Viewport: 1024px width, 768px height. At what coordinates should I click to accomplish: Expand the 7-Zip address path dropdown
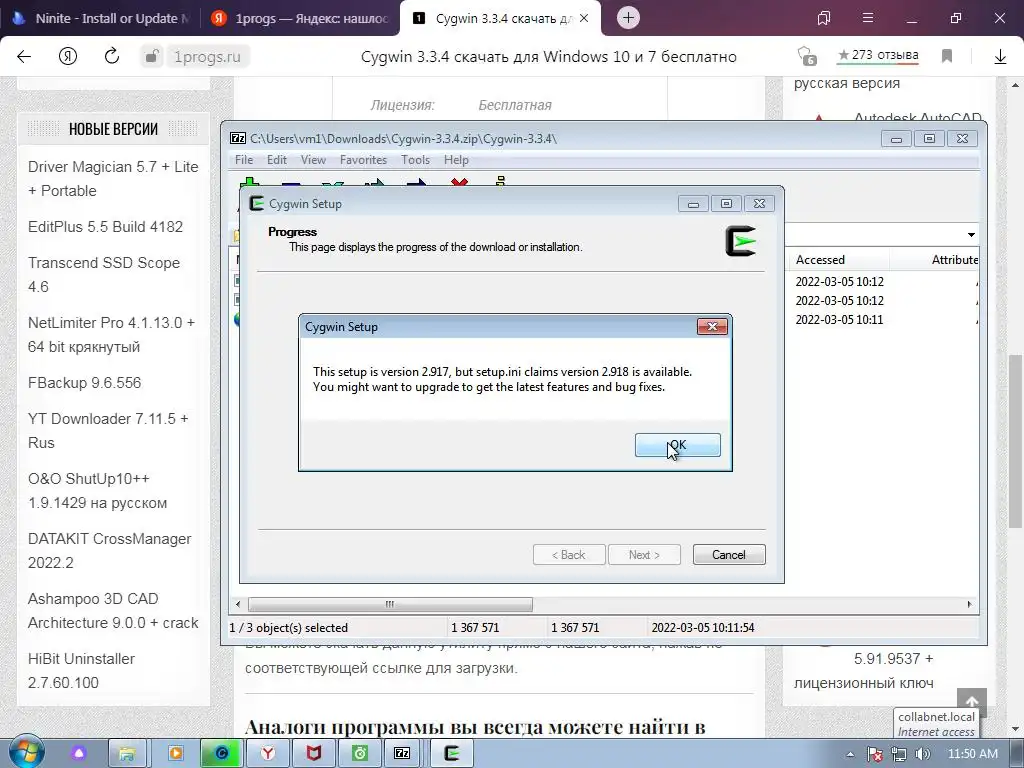(x=971, y=234)
